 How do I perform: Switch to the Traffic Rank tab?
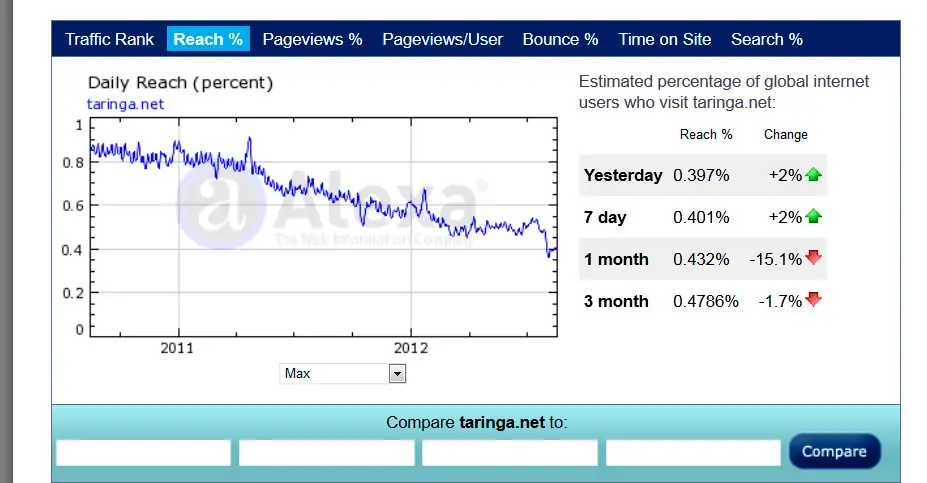tap(109, 39)
